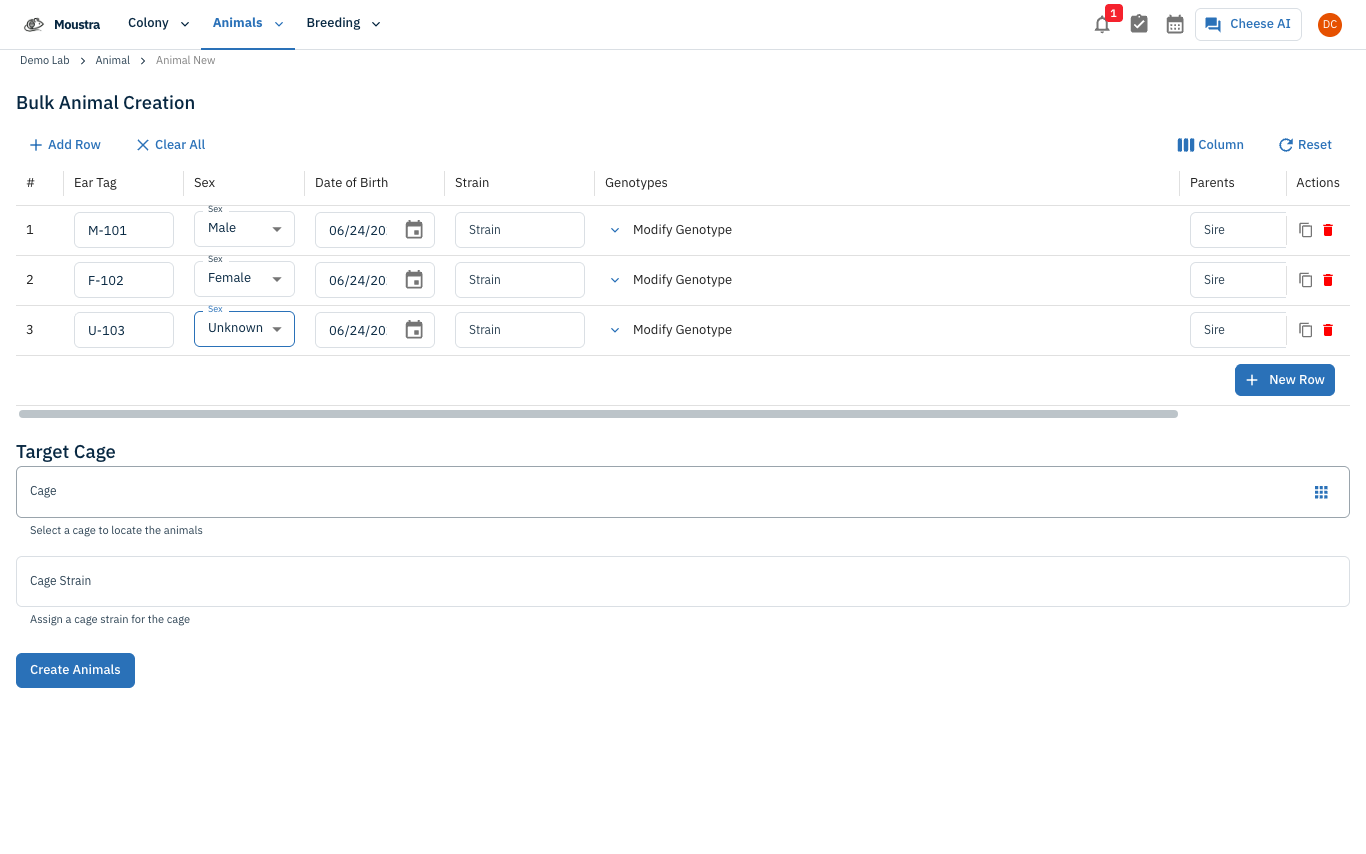Click the New Row button
Viewport: 1366px width, 854px height.
pyautogui.click(x=1285, y=380)
